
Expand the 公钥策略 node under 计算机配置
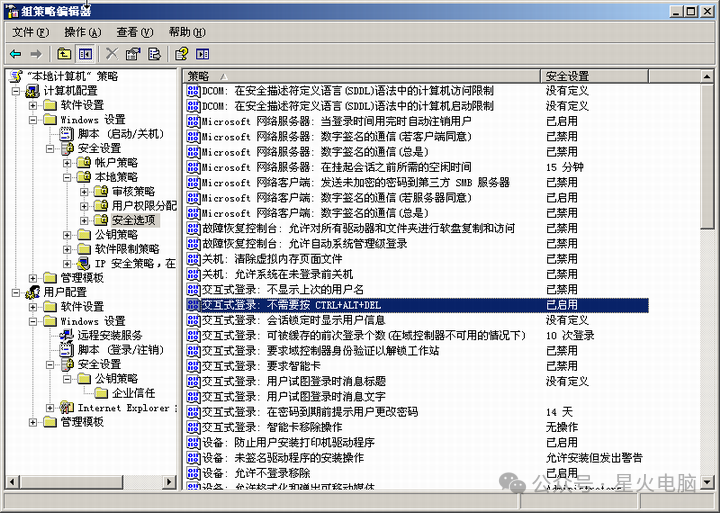coord(67,235)
